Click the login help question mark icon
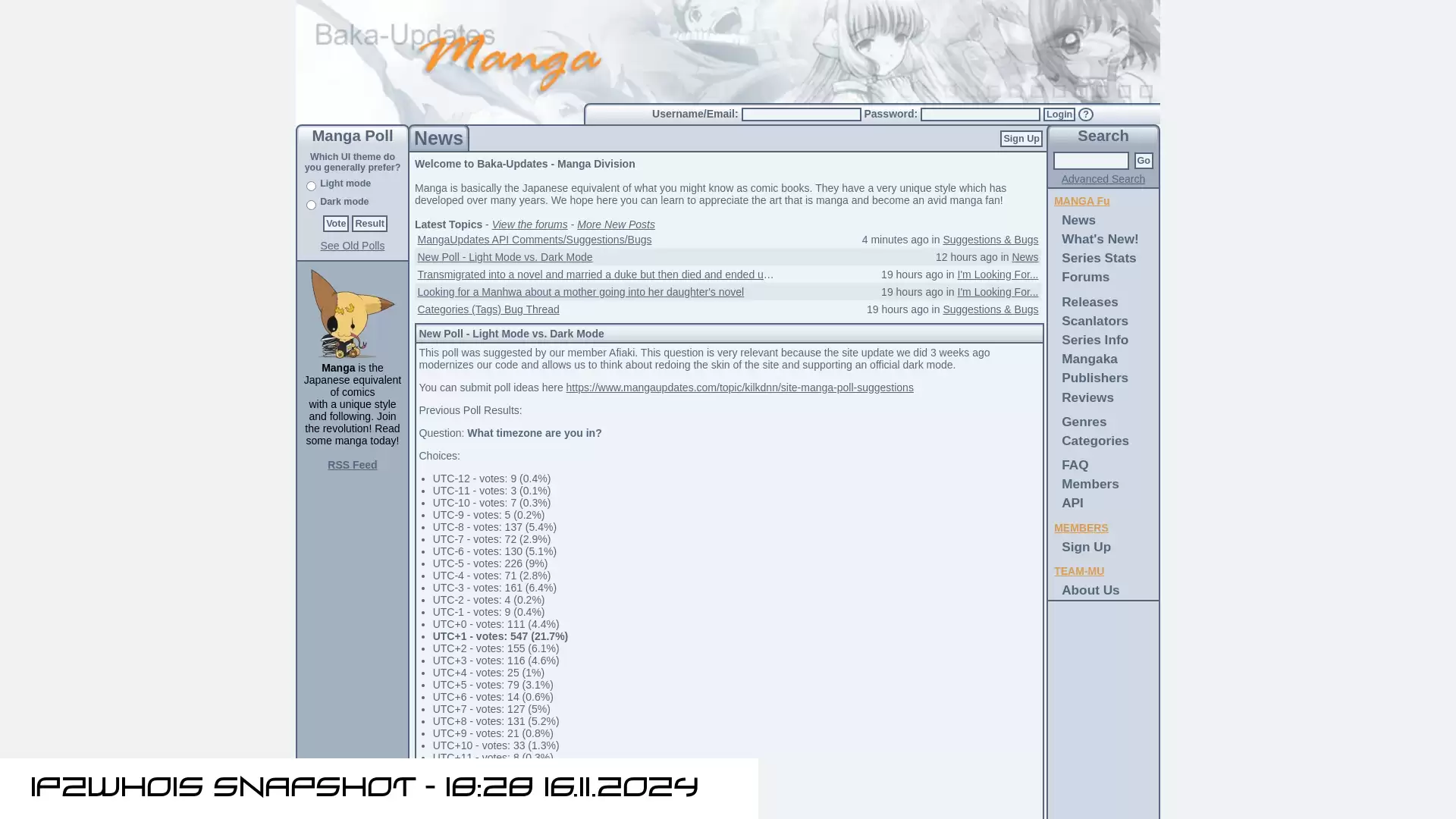This screenshot has height=819, width=1456. pos(1086,115)
